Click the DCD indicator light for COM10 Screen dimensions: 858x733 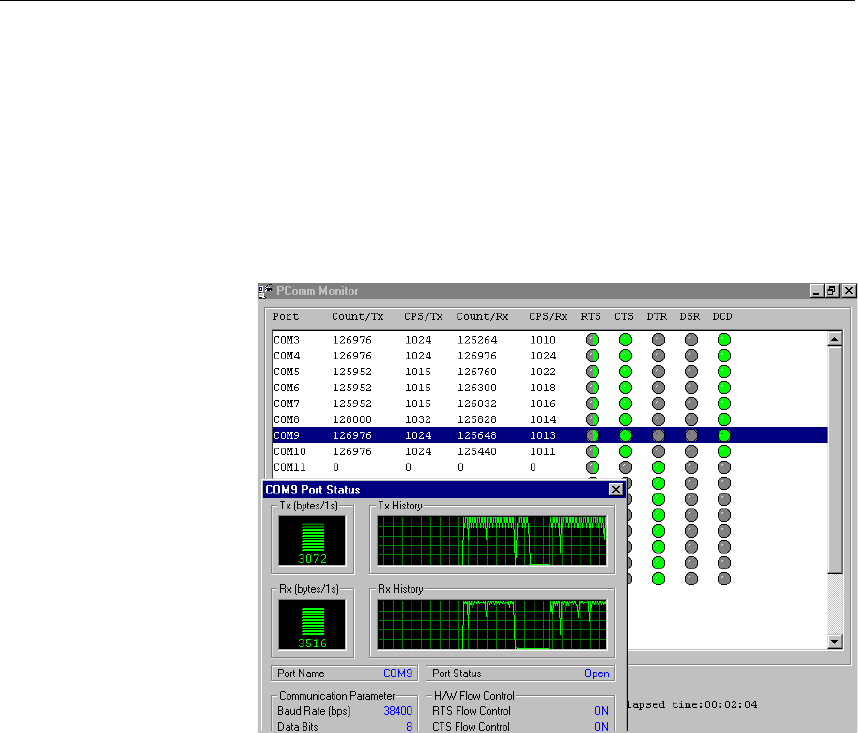[x=724, y=451]
